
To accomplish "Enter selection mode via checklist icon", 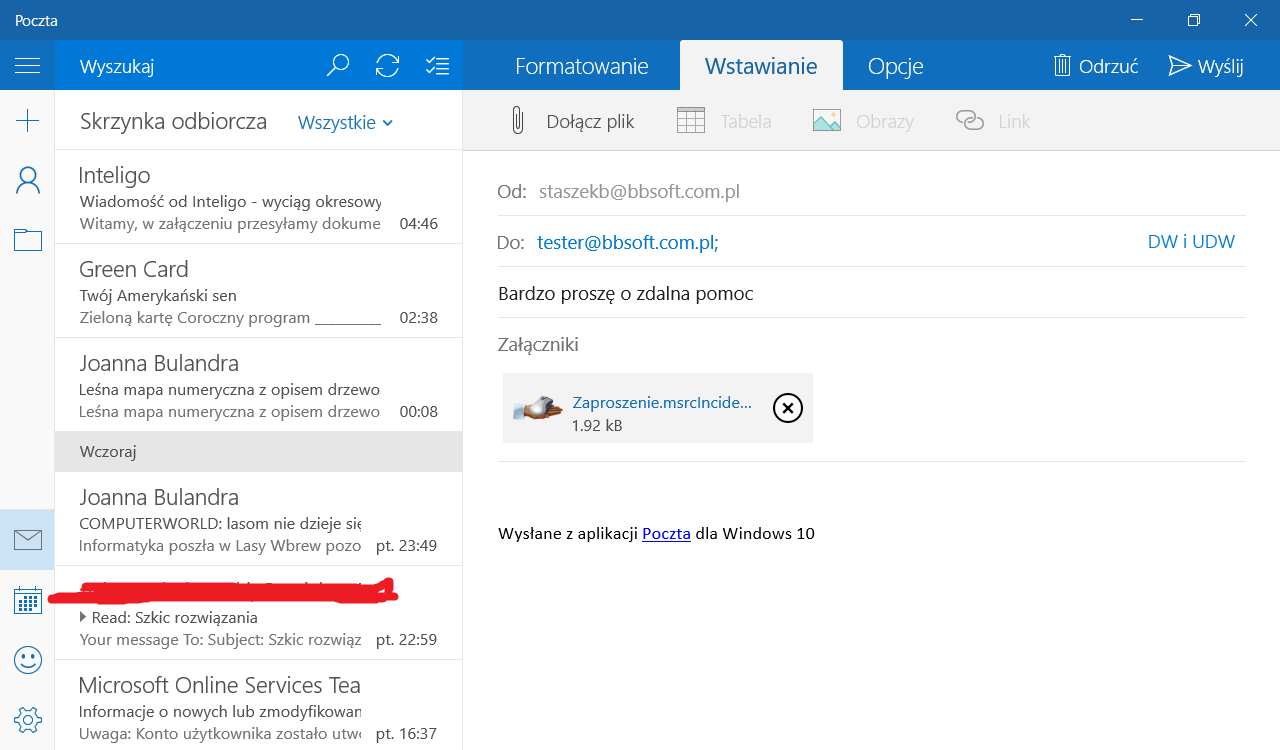I will 437,66.
